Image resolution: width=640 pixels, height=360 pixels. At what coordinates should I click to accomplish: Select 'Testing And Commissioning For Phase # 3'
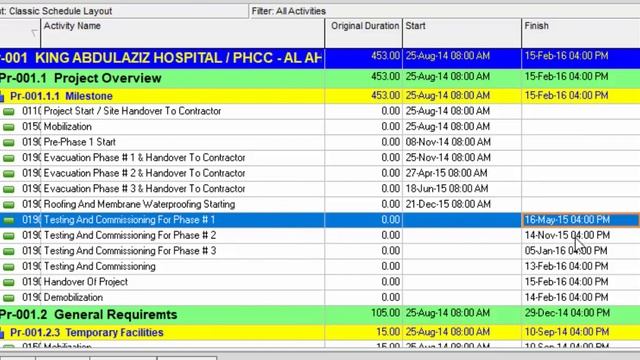point(130,251)
